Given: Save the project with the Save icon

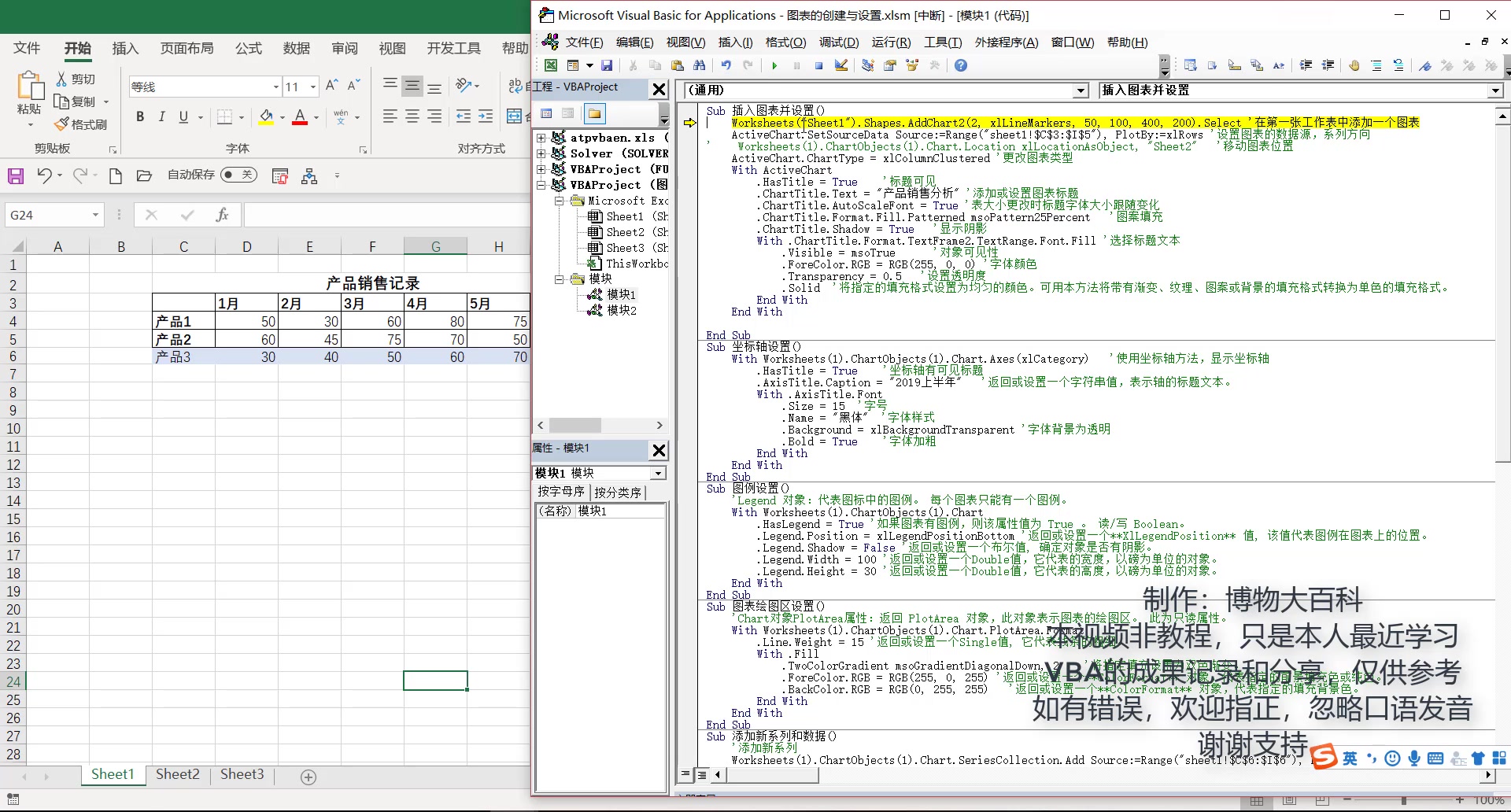Looking at the screenshot, I should coord(608,65).
